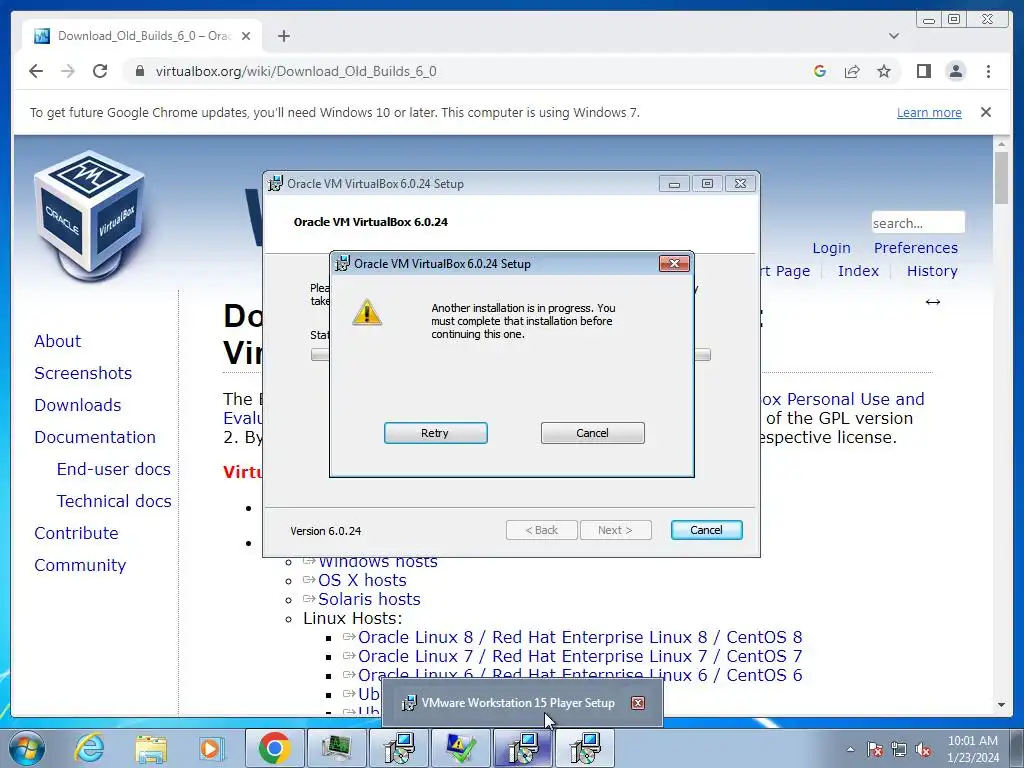Image resolution: width=1024 pixels, height=768 pixels.
Task: Open Chrome profile avatar menu
Action: click(955, 71)
